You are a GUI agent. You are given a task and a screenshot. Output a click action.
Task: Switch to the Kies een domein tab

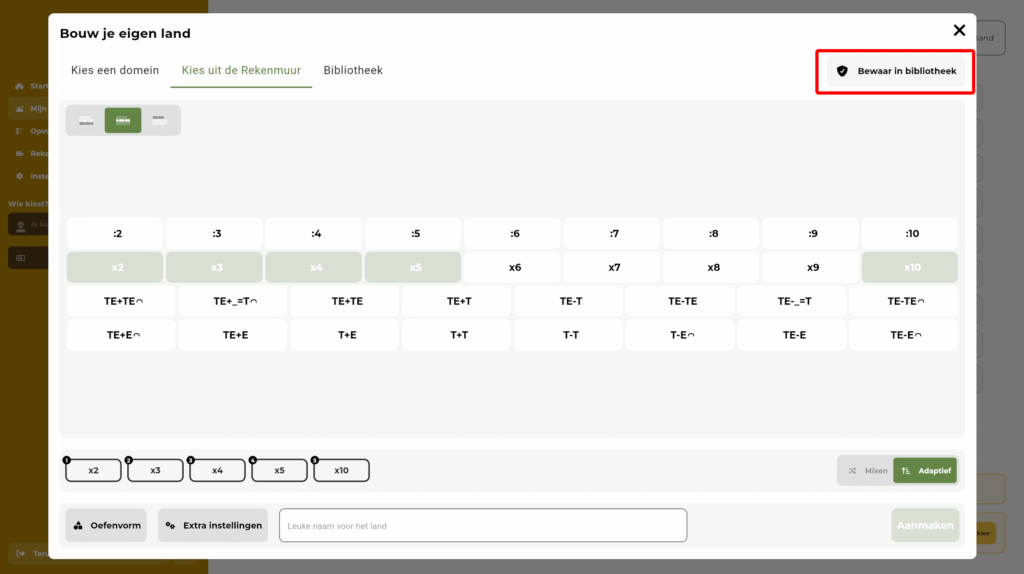click(x=115, y=71)
